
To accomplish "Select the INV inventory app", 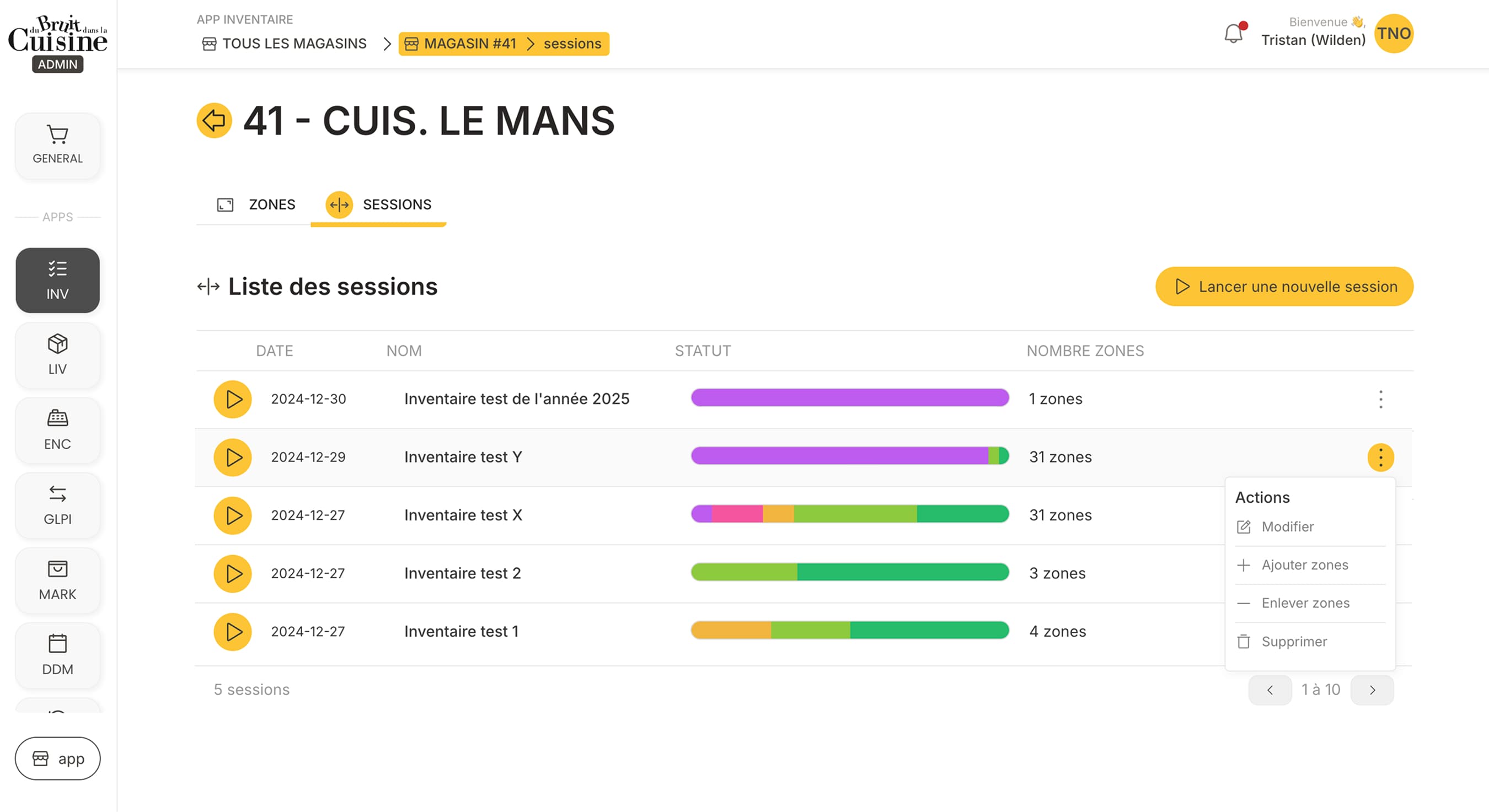I will [57, 280].
